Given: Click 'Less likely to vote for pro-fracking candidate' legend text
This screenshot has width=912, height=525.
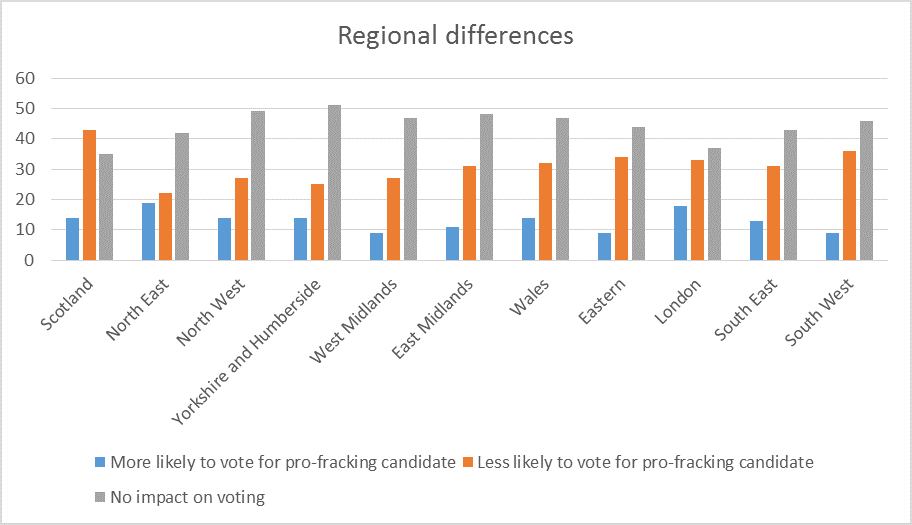Looking at the screenshot, I should click(x=646, y=463).
